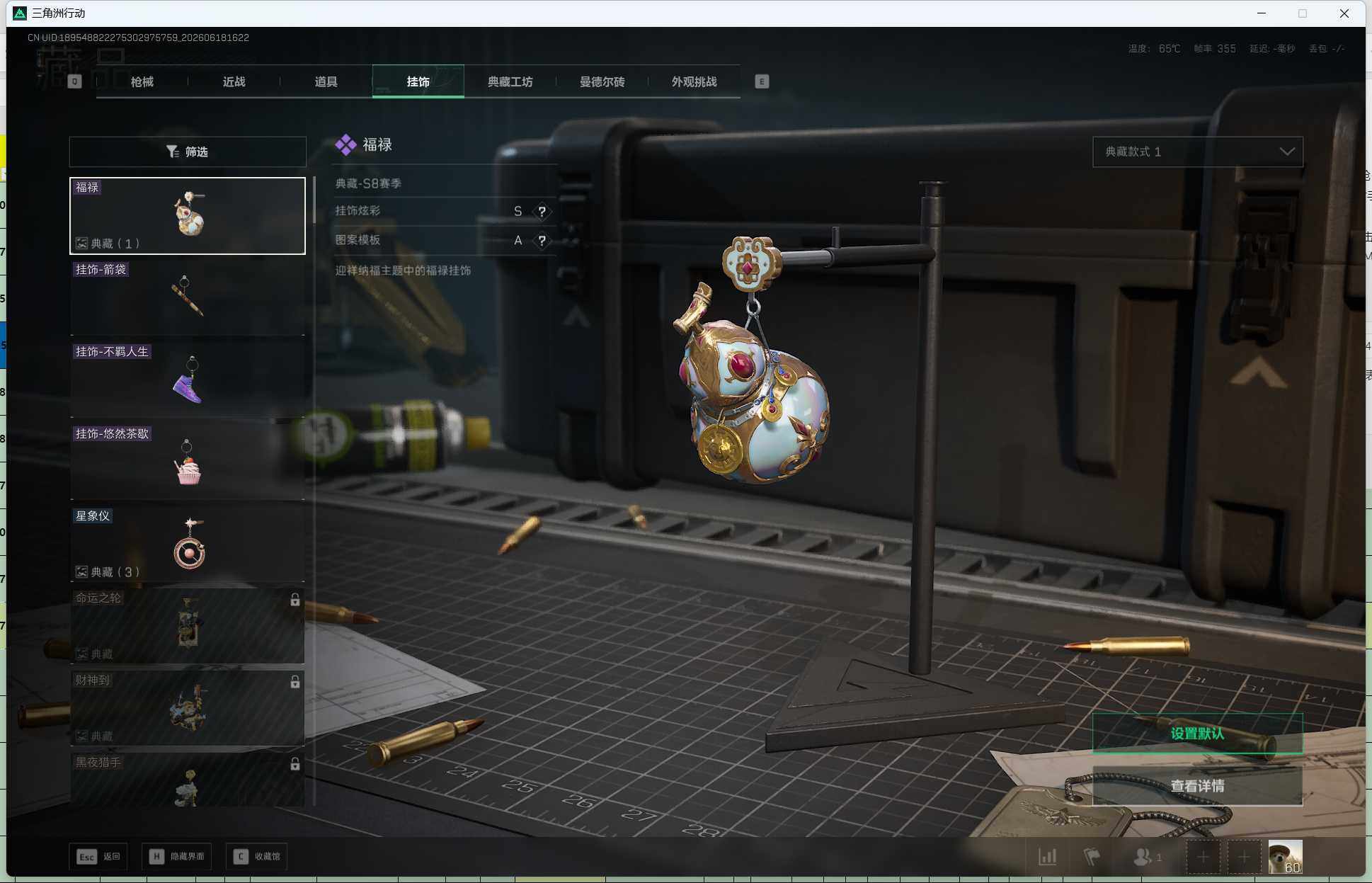Open the bar chart stats icon
Screen dimensions: 1372x883
(x=1048, y=858)
